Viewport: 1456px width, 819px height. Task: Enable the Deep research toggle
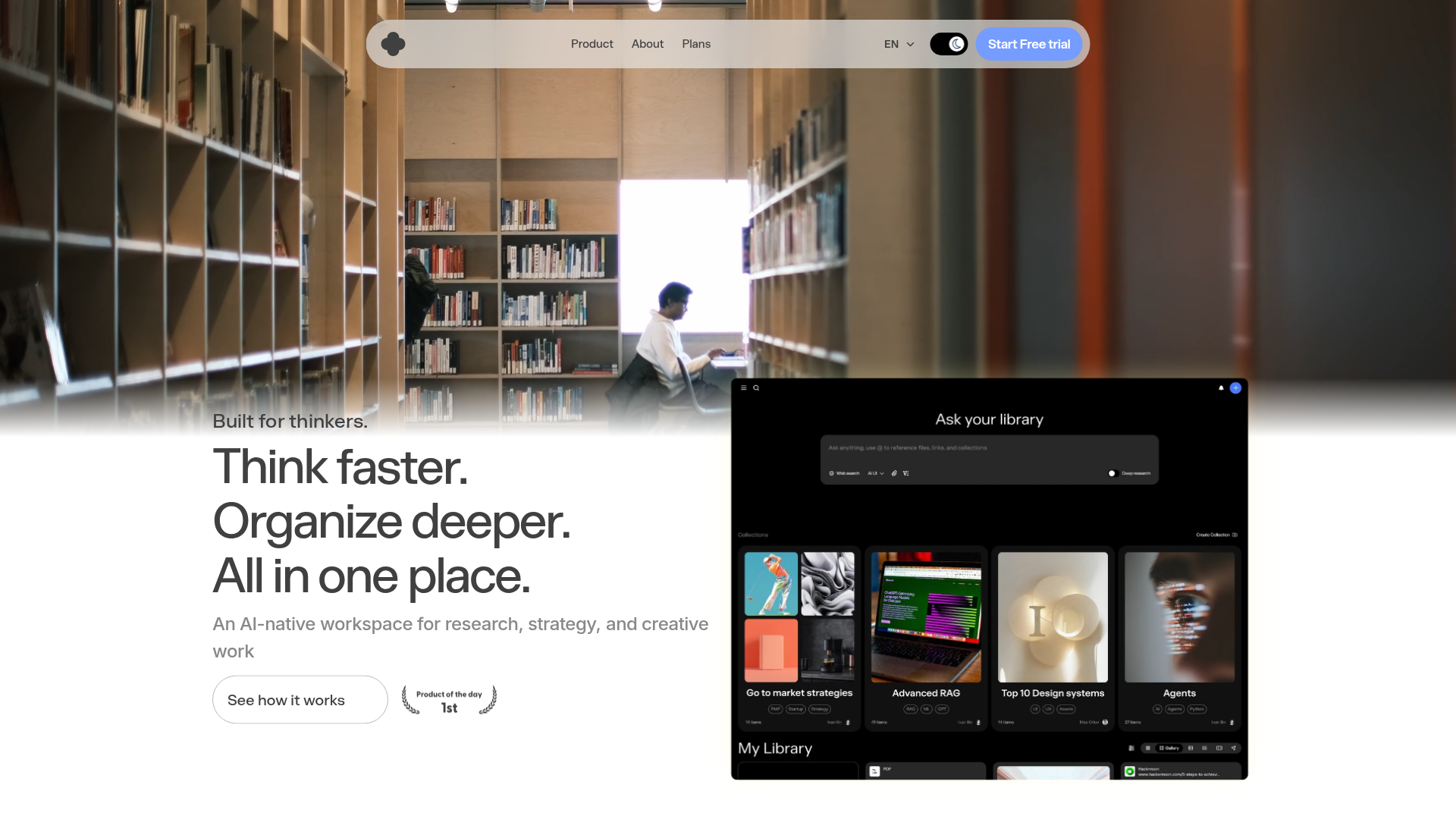1112,473
